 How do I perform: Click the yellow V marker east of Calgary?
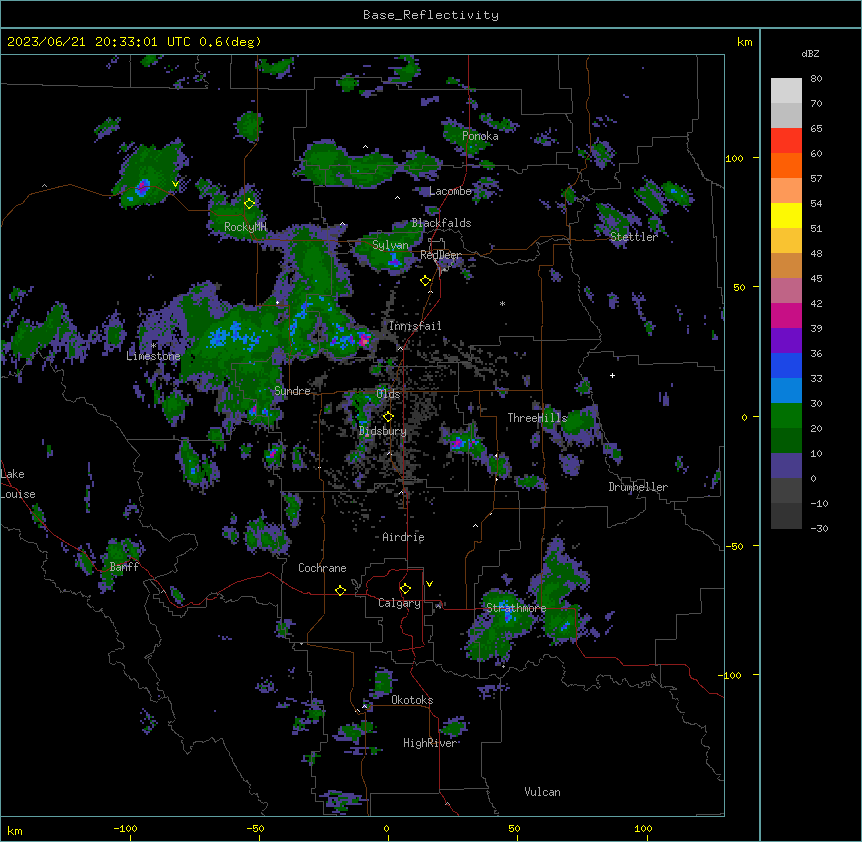click(x=429, y=584)
